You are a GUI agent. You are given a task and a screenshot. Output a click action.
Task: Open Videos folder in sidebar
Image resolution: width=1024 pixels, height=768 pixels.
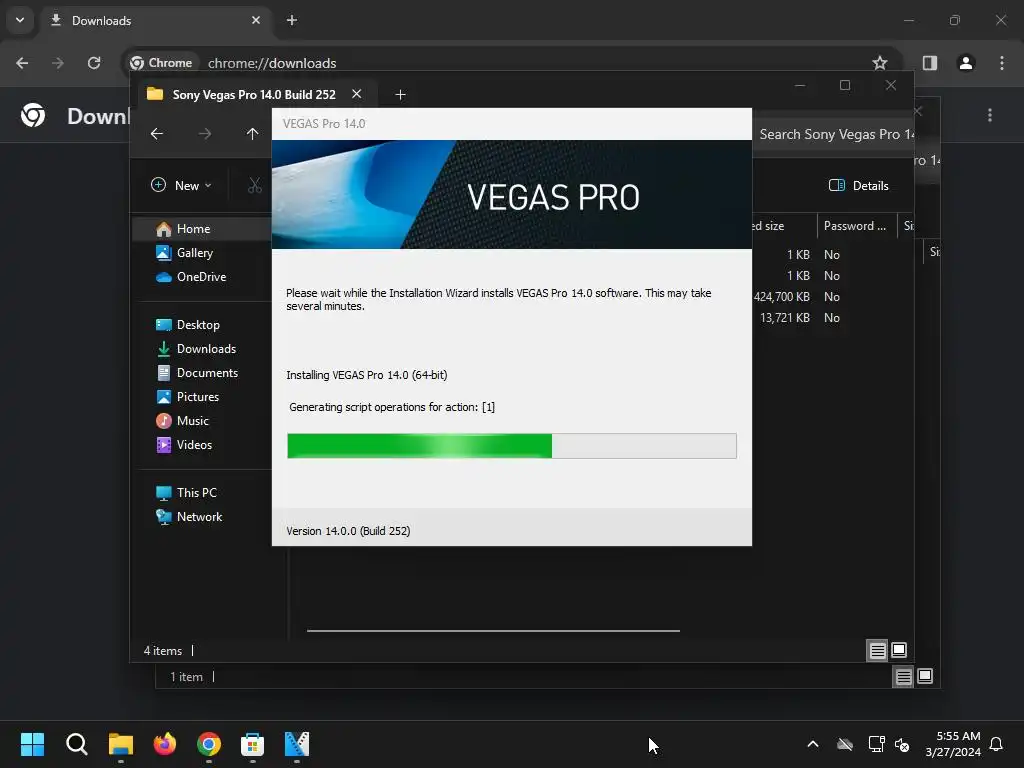(x=194, y=445)
